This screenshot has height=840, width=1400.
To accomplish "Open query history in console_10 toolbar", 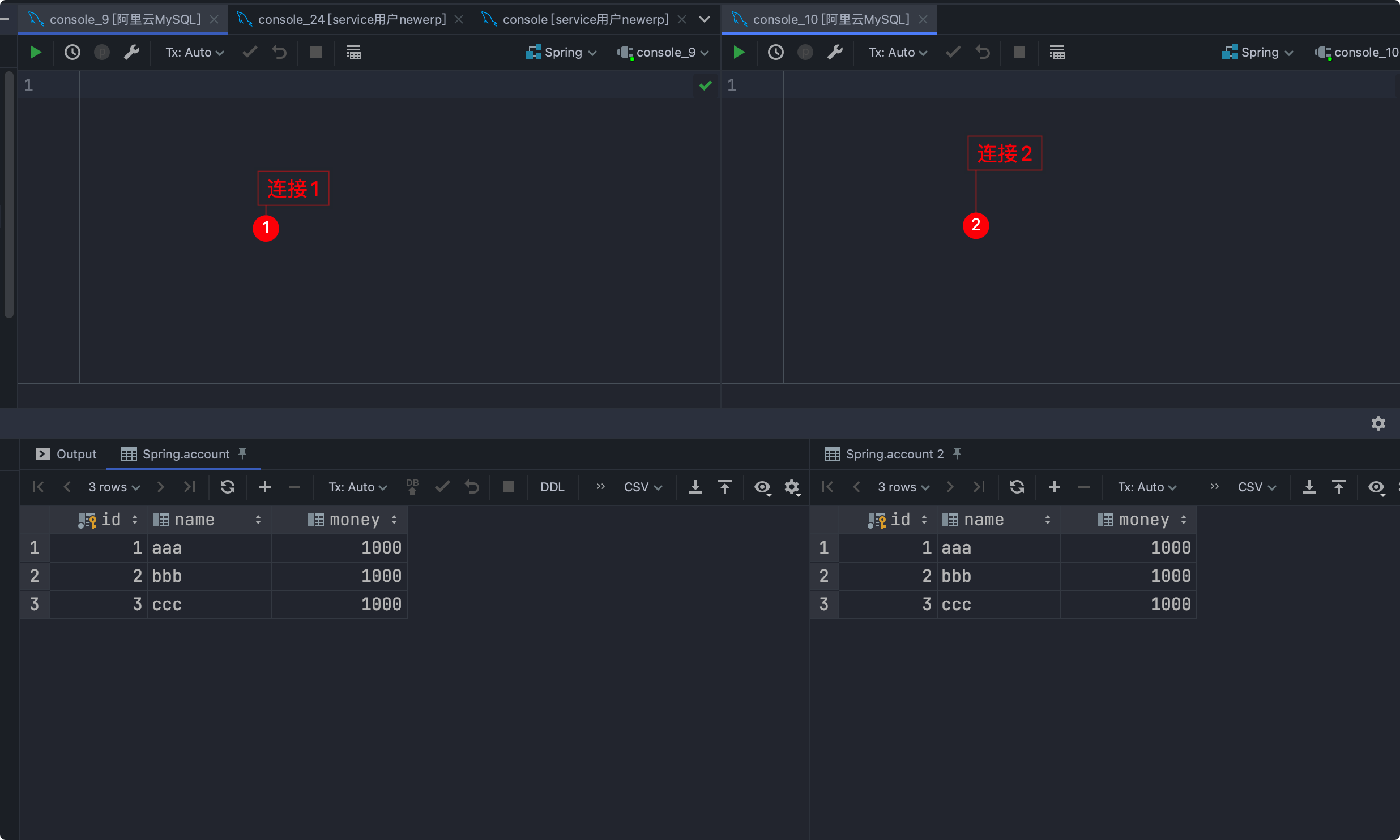I will coord(775,52).
